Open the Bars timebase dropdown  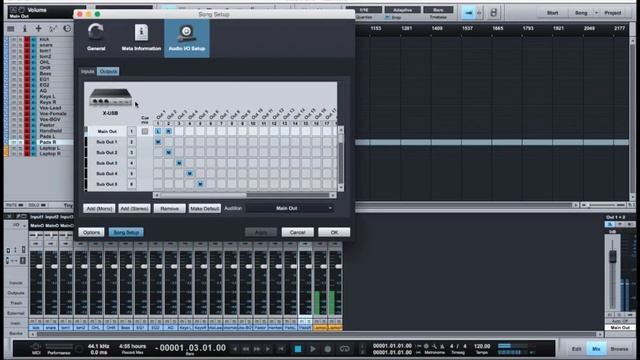tap(438, 10)
